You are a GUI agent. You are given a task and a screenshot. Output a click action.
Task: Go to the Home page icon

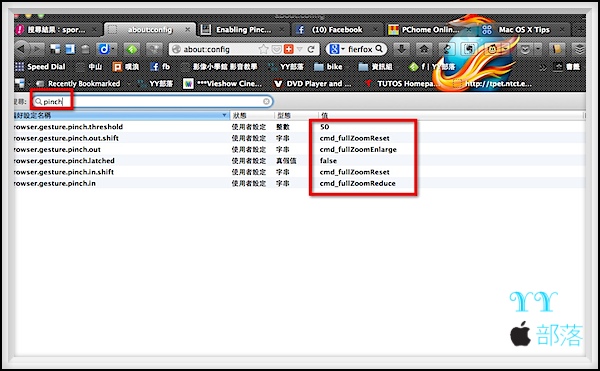click(x=424, y=49)
